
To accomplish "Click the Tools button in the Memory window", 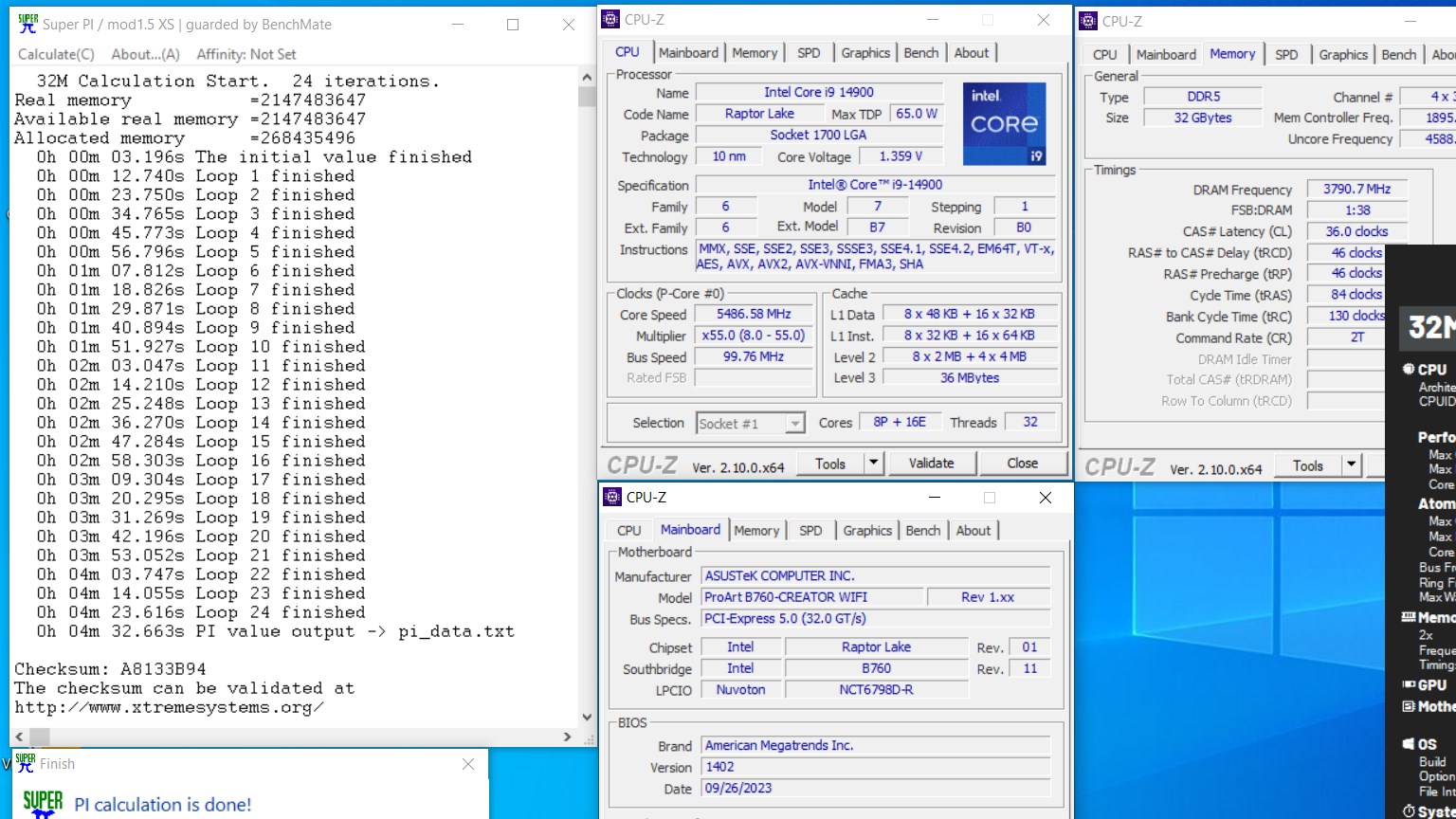I will (1308, 465).
